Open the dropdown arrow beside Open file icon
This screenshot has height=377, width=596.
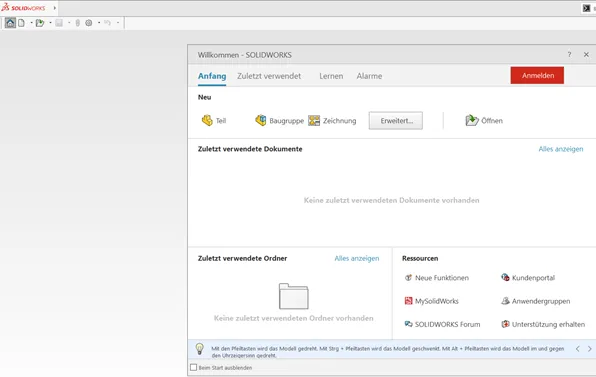click(50, 23)
